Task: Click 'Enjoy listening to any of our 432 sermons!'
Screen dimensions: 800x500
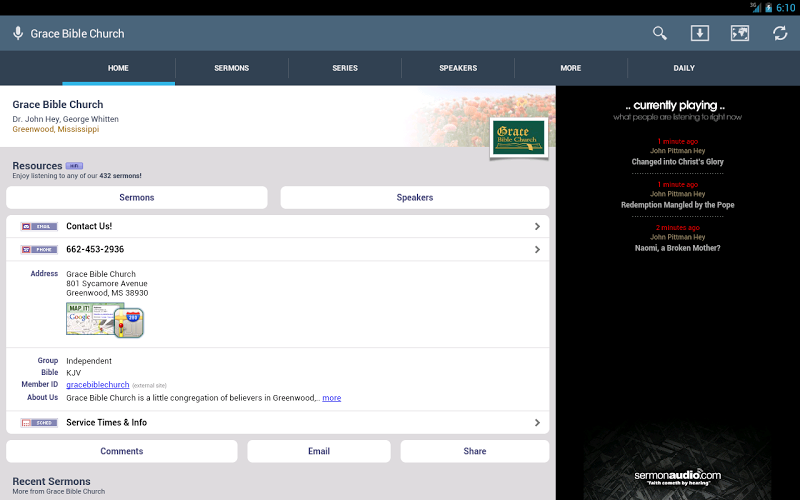Action: 77,176
